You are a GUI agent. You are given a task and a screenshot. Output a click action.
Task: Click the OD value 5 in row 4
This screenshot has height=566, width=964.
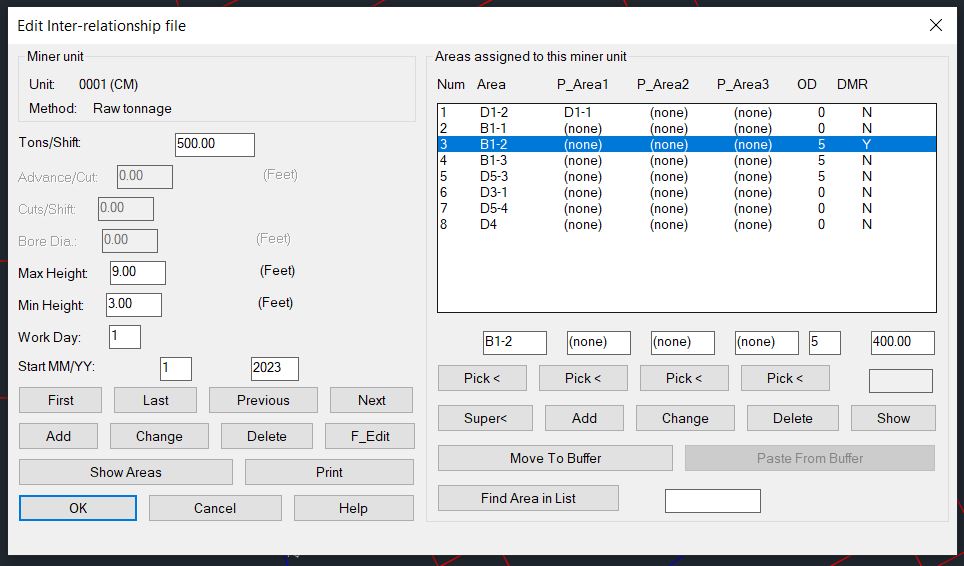pyautogui.click(x=821, y=160)
